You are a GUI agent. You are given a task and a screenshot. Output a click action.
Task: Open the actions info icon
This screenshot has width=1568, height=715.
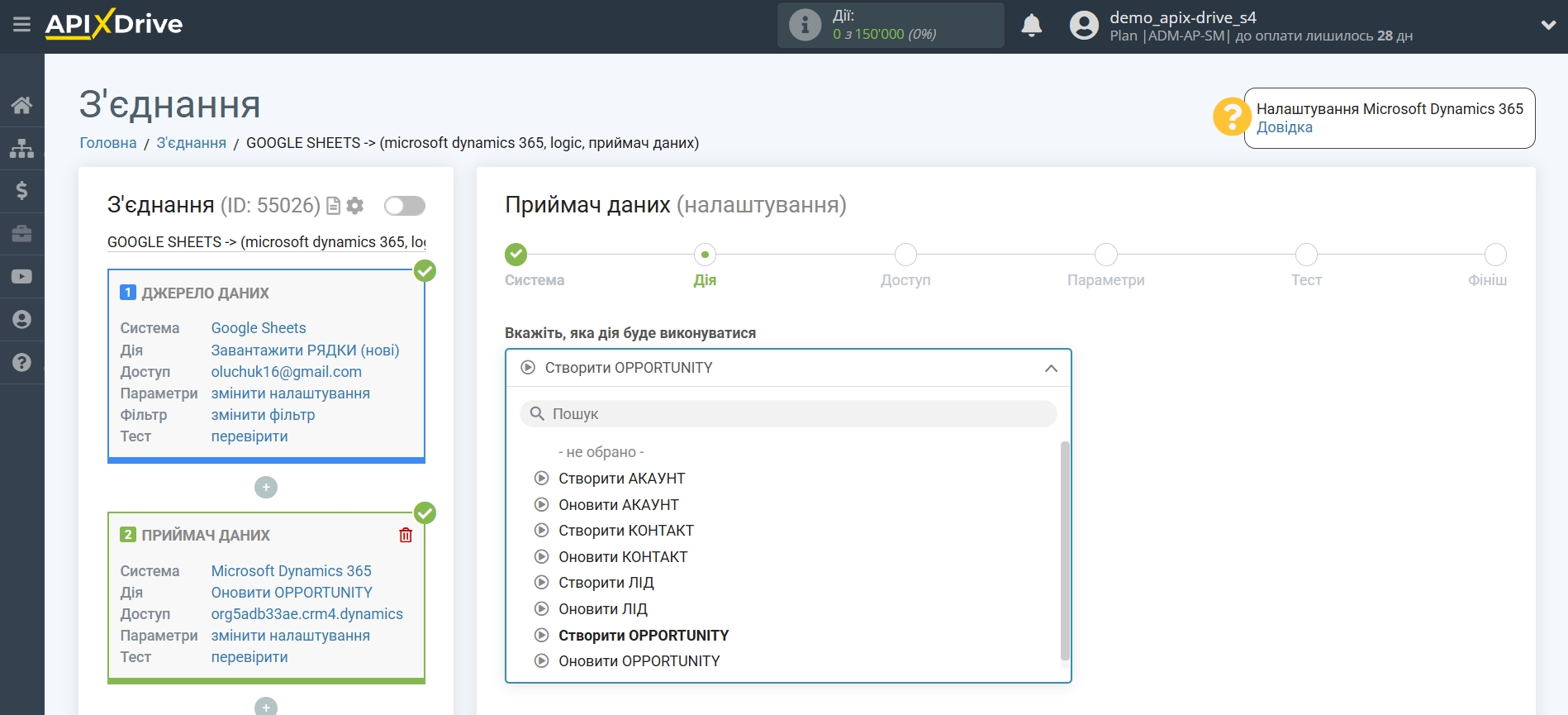[805, 25]
